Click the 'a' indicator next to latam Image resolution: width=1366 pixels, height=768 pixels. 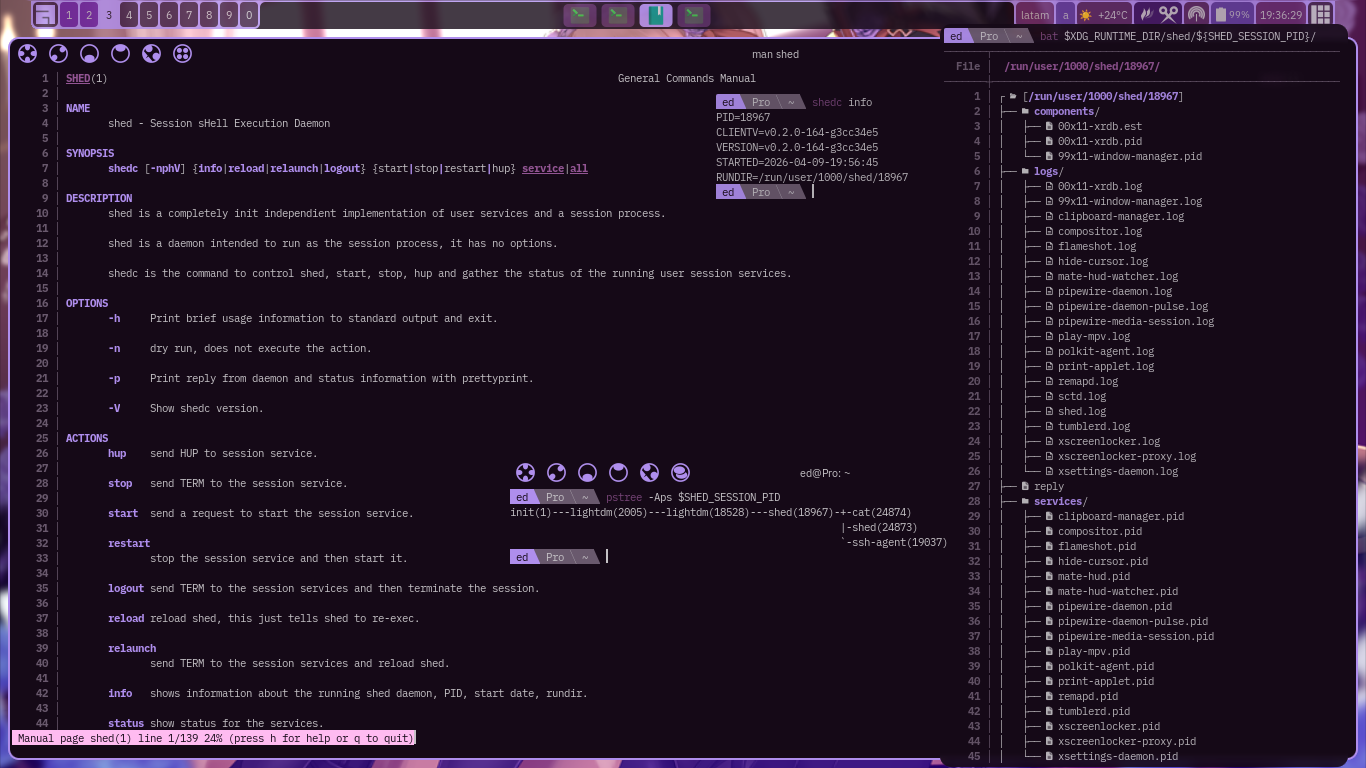pyautogui.click(x=1066, y=15)
